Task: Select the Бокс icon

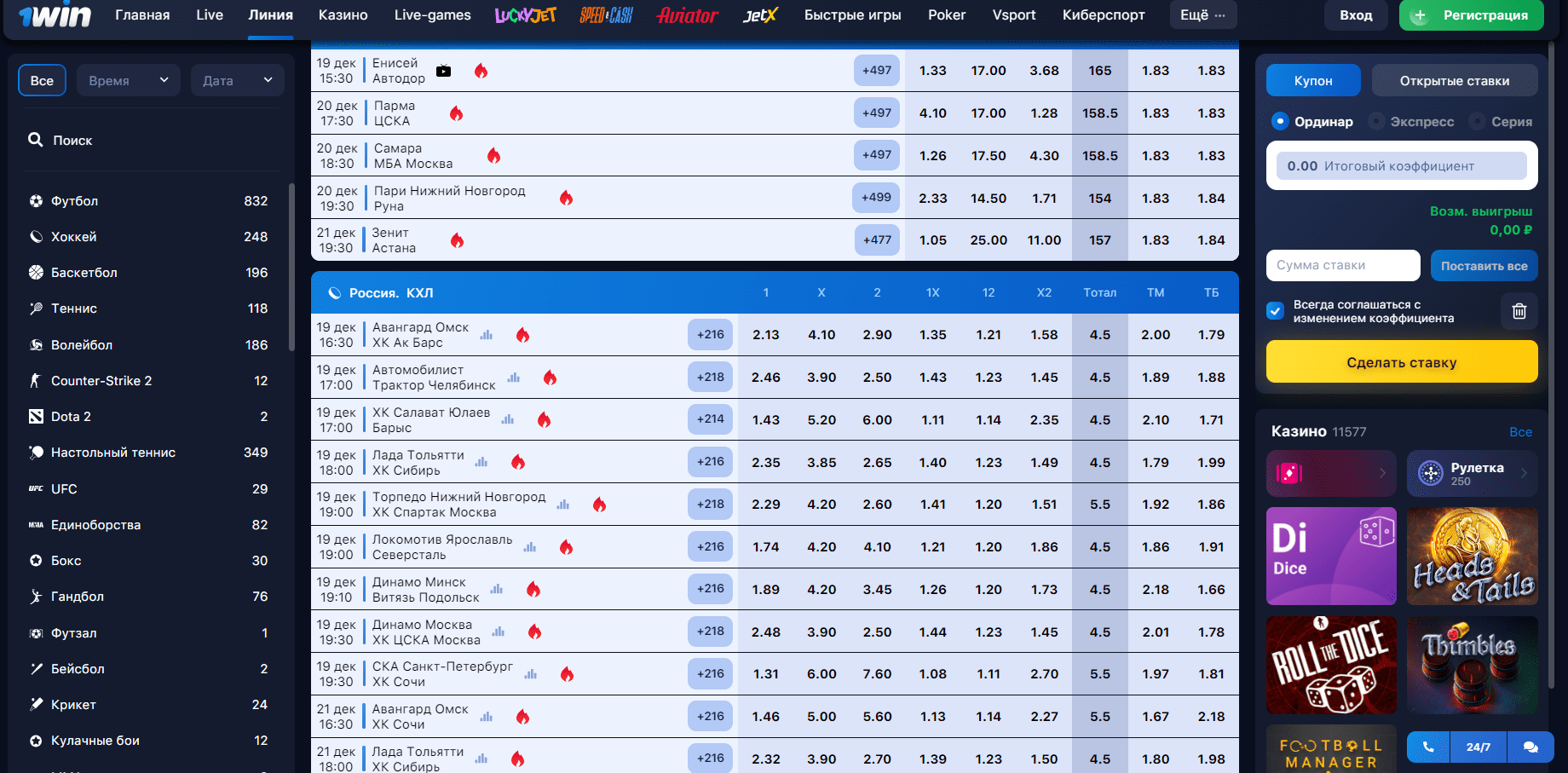Action: tap(36, 561)
